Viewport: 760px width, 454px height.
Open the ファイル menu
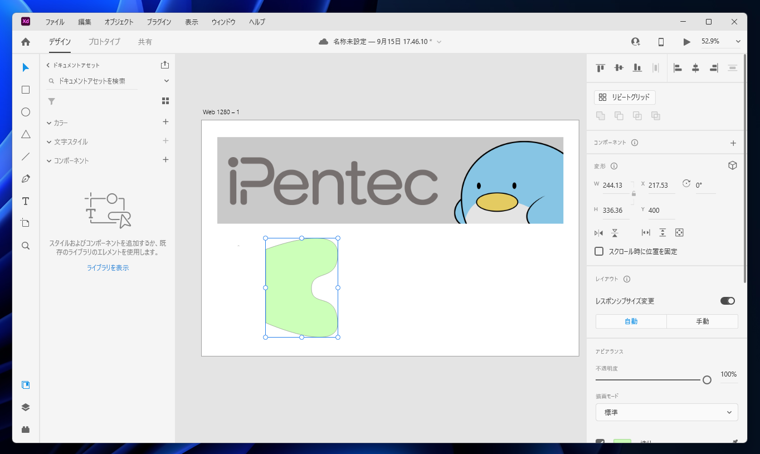[x=55, y=22]
